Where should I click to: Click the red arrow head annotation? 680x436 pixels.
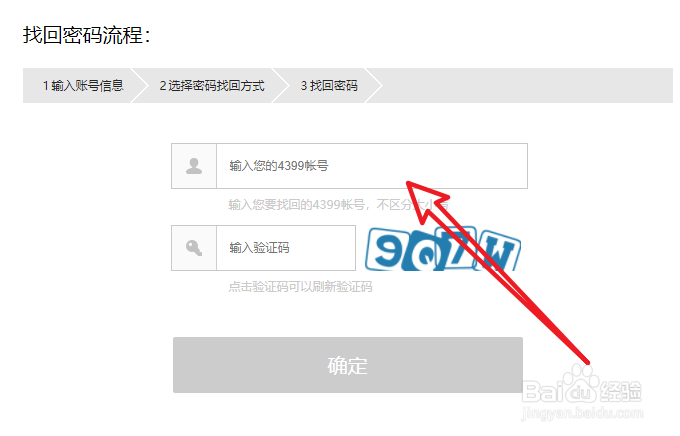(427, 198)
